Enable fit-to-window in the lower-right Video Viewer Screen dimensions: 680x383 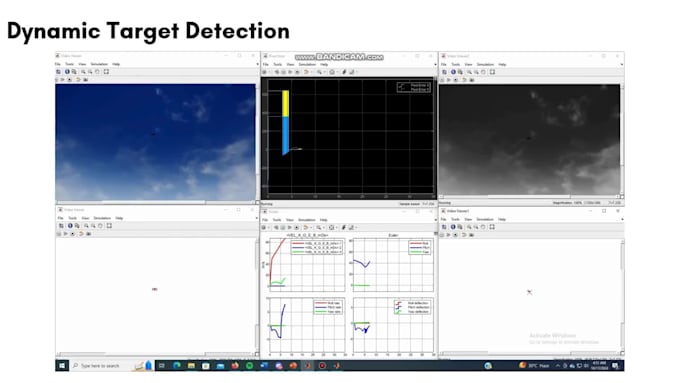click(x=492, y=227)
